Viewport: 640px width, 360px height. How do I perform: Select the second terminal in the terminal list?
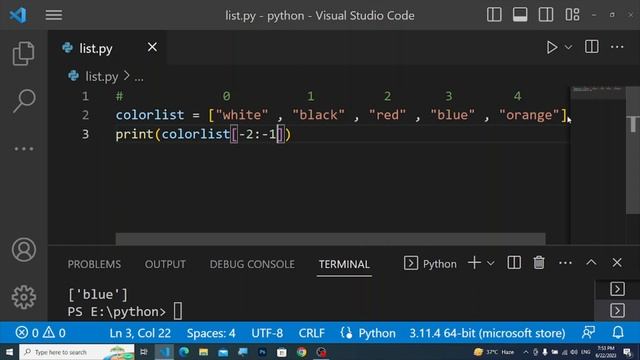pos(617,311)
